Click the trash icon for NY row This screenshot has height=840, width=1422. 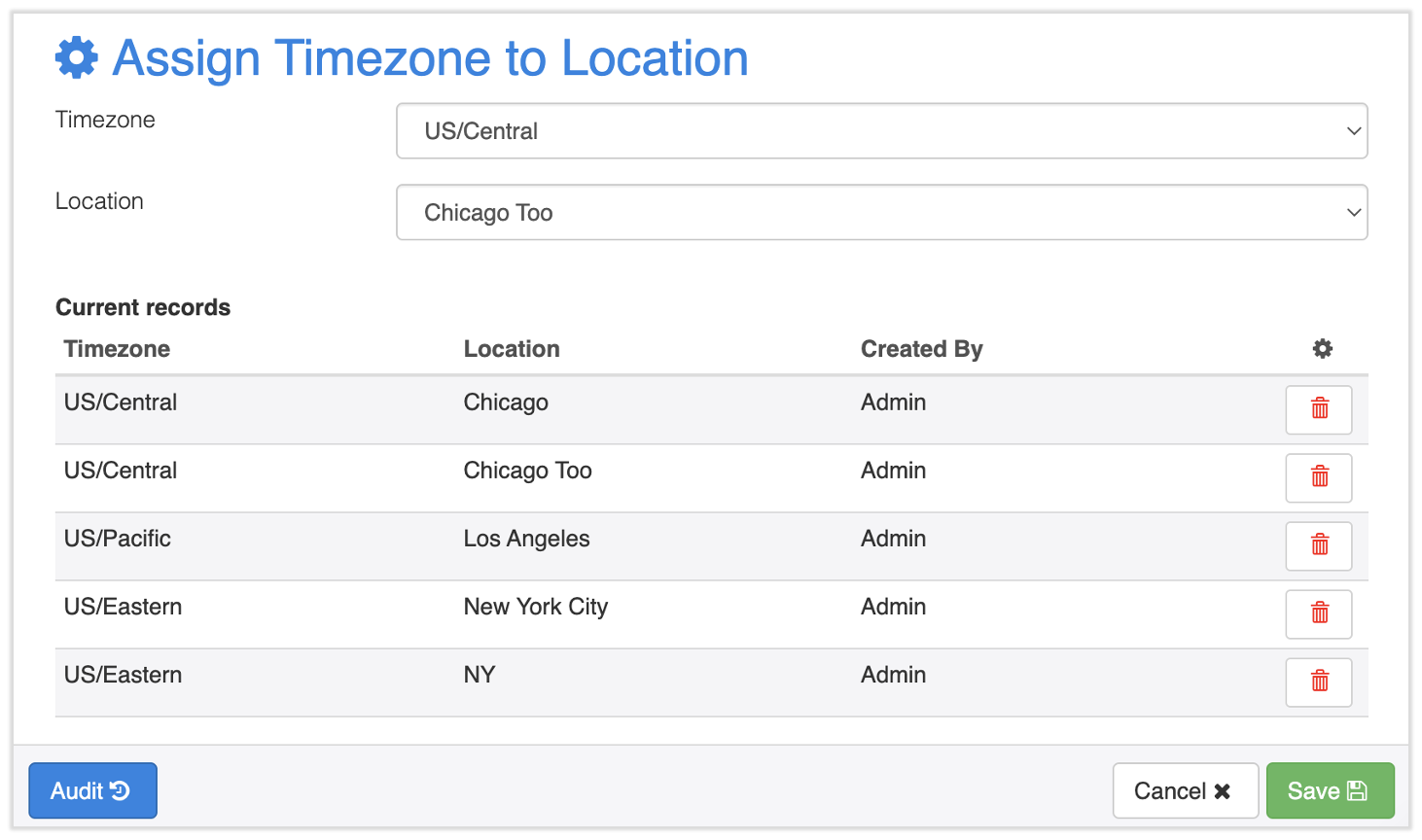[x=1318, y=682]
